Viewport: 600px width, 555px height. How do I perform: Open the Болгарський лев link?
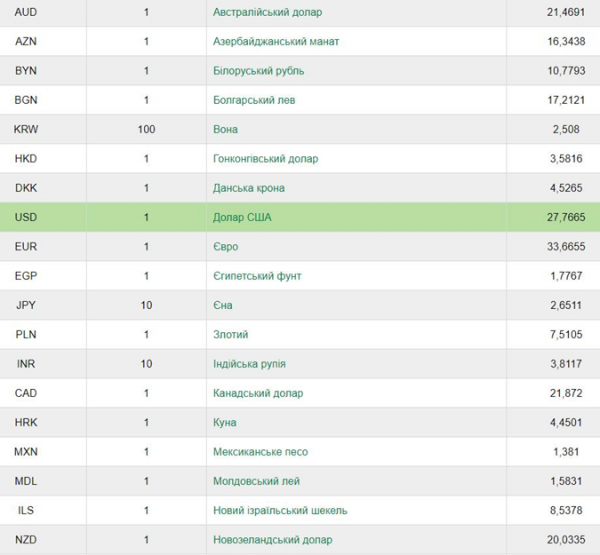point(254,100)
